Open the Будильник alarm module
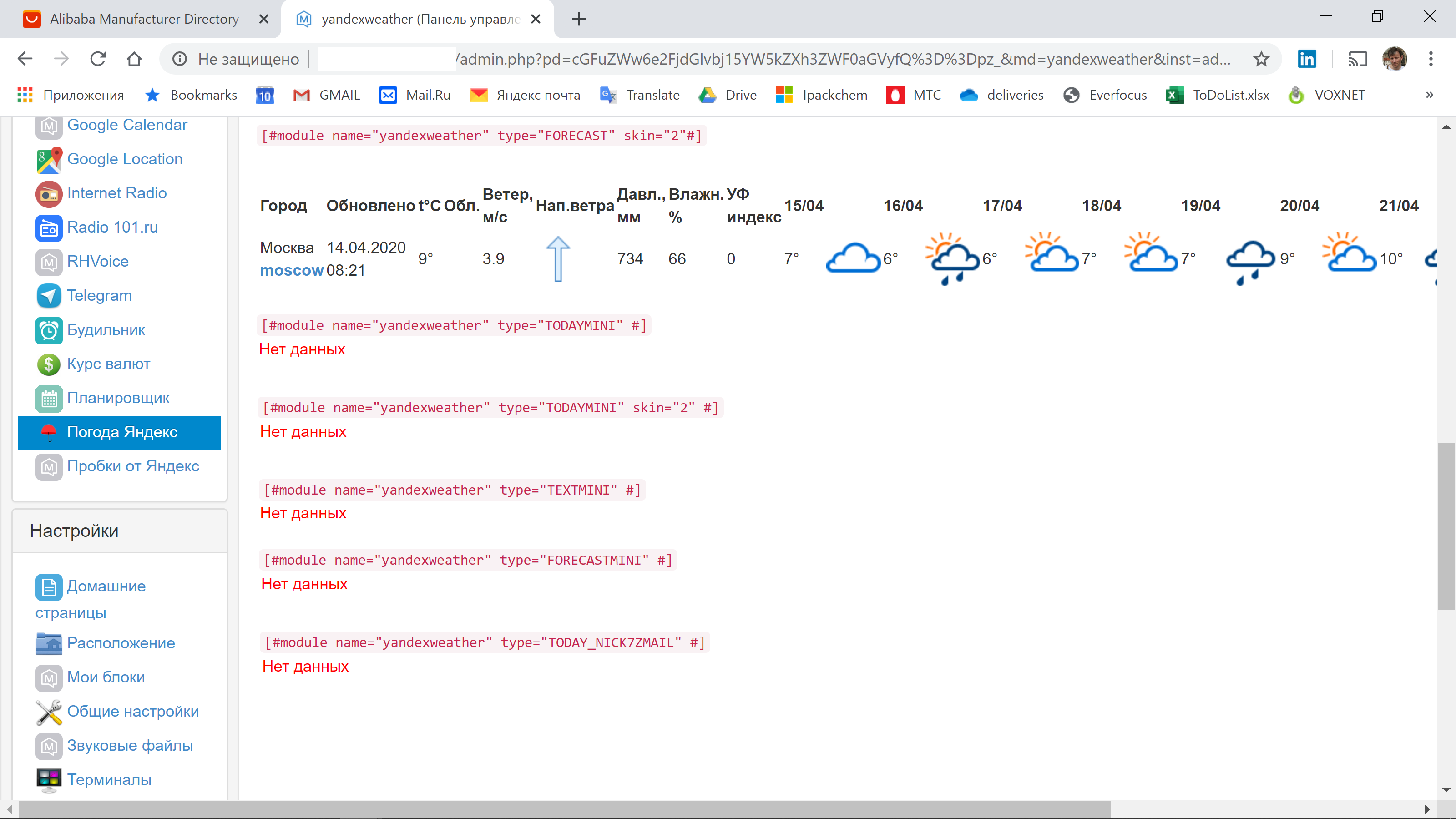 tap(106, 329)
